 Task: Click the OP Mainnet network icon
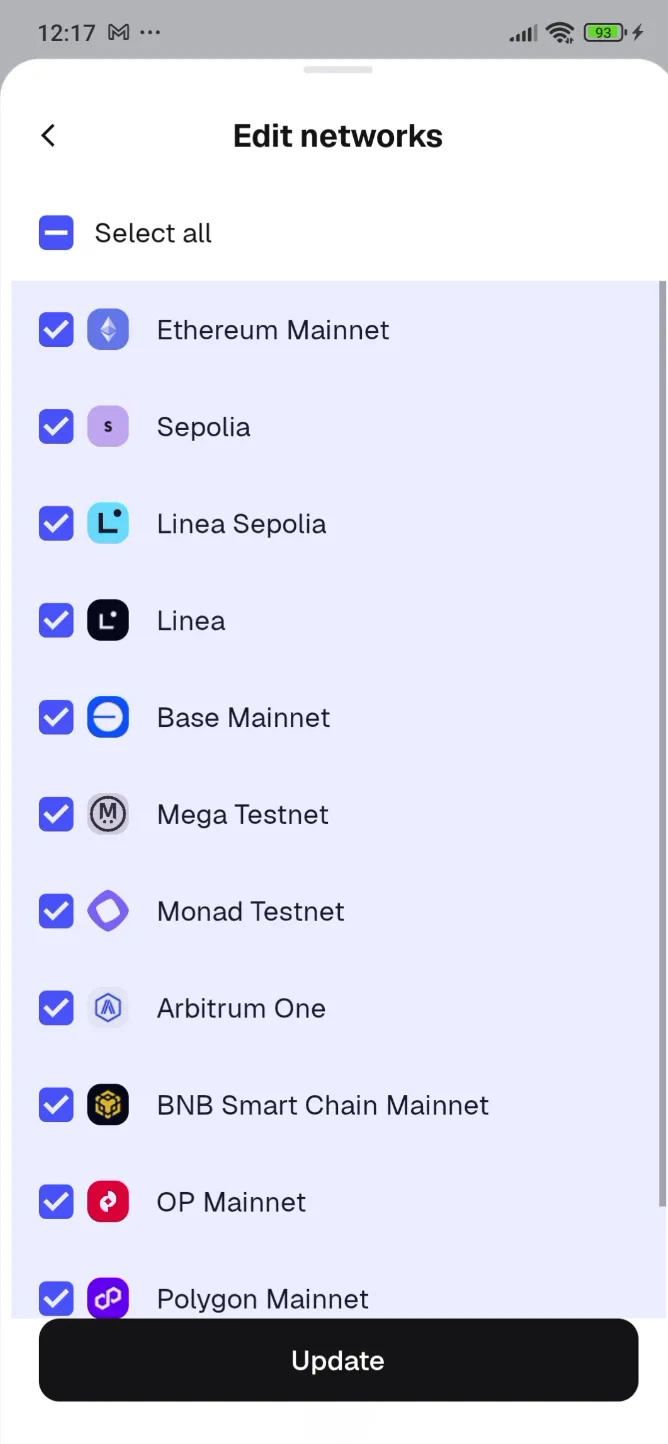[x=108, y=1202]
